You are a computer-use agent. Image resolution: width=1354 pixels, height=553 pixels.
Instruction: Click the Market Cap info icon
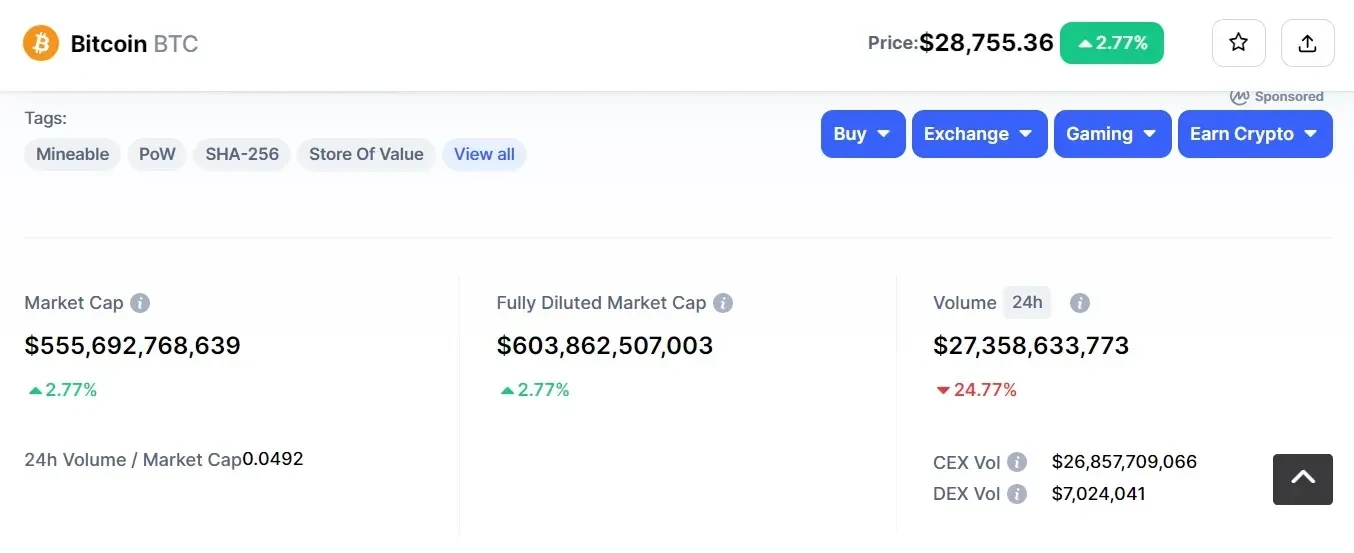coord(140,303)
